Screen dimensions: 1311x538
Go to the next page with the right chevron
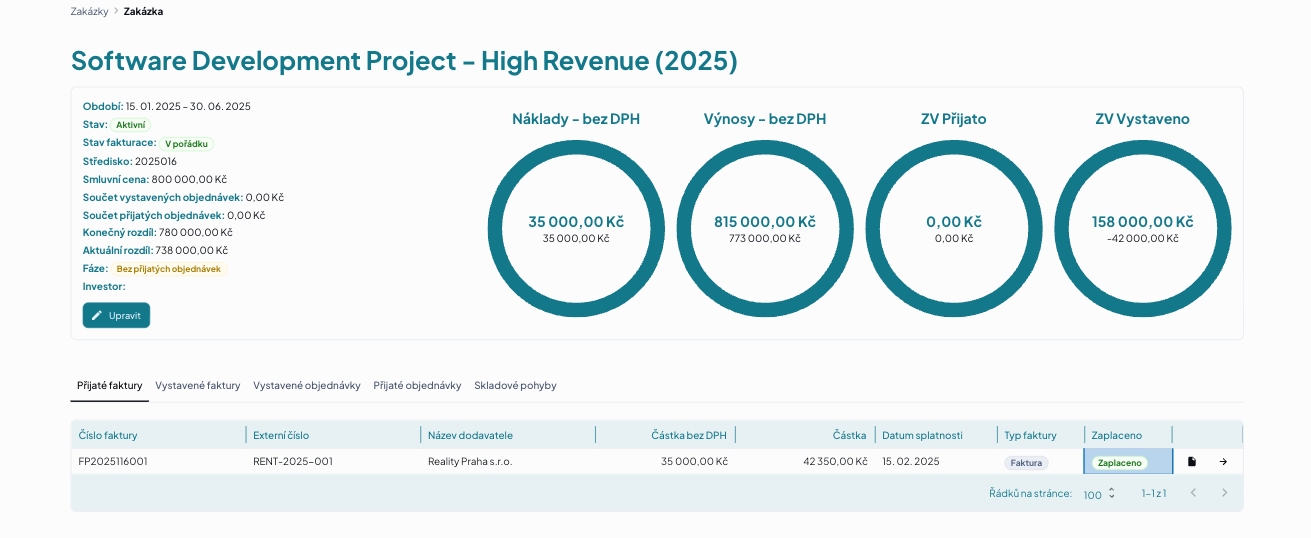point(1224,493)
